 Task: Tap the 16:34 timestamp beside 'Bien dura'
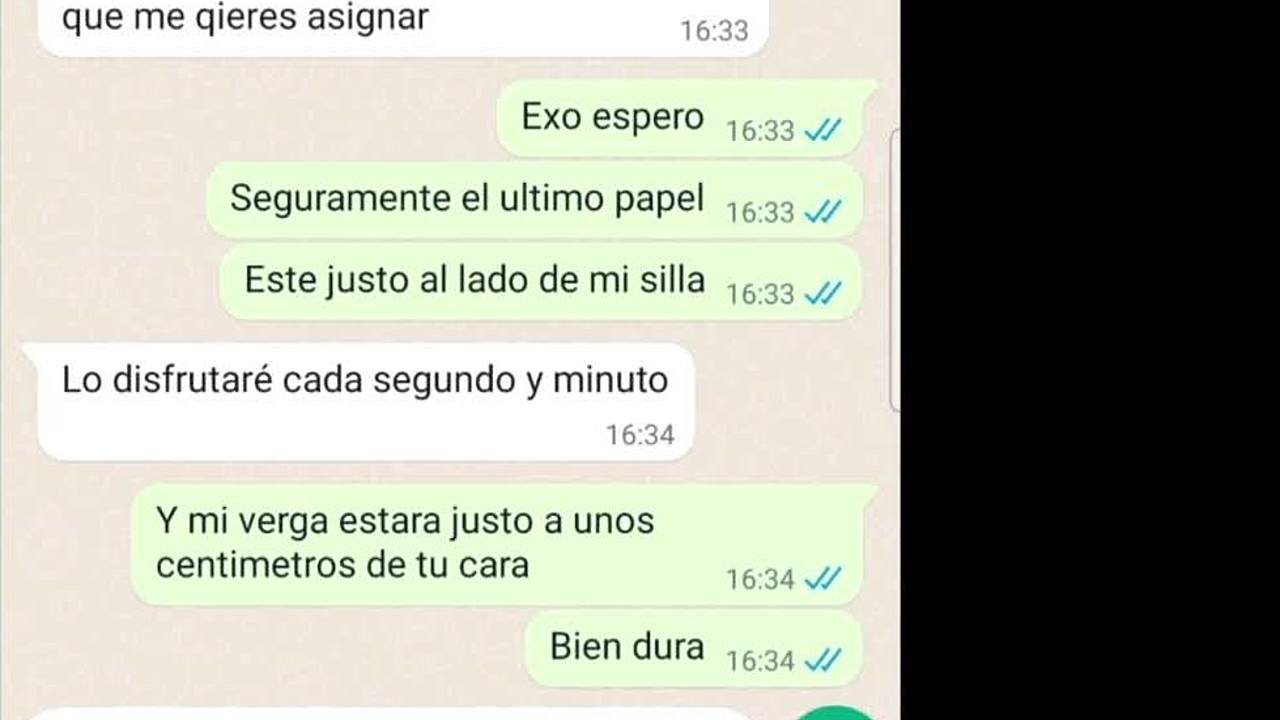click(760, 662)
